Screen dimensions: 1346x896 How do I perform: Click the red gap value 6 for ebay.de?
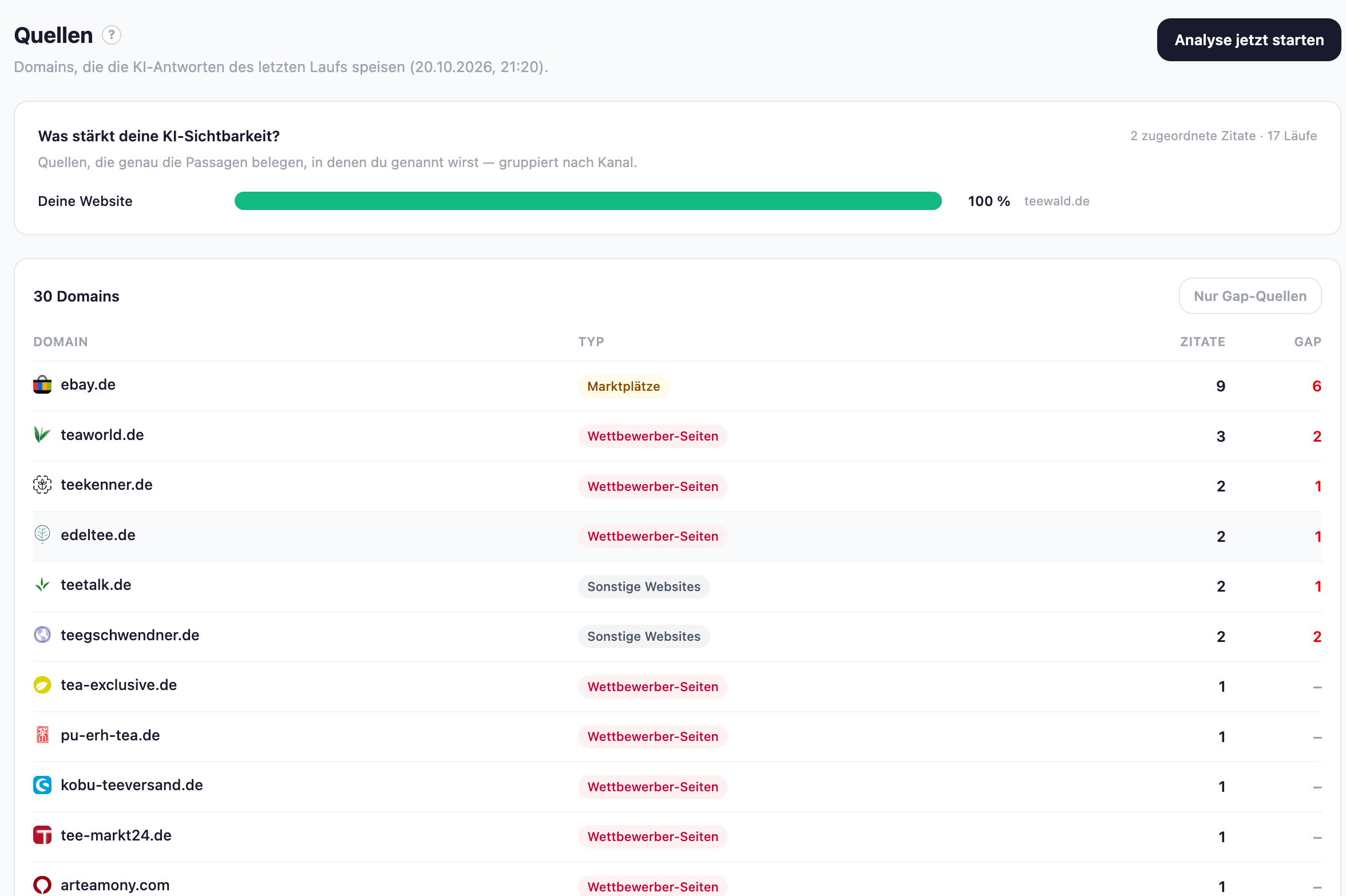click(x=1316, y=386)
